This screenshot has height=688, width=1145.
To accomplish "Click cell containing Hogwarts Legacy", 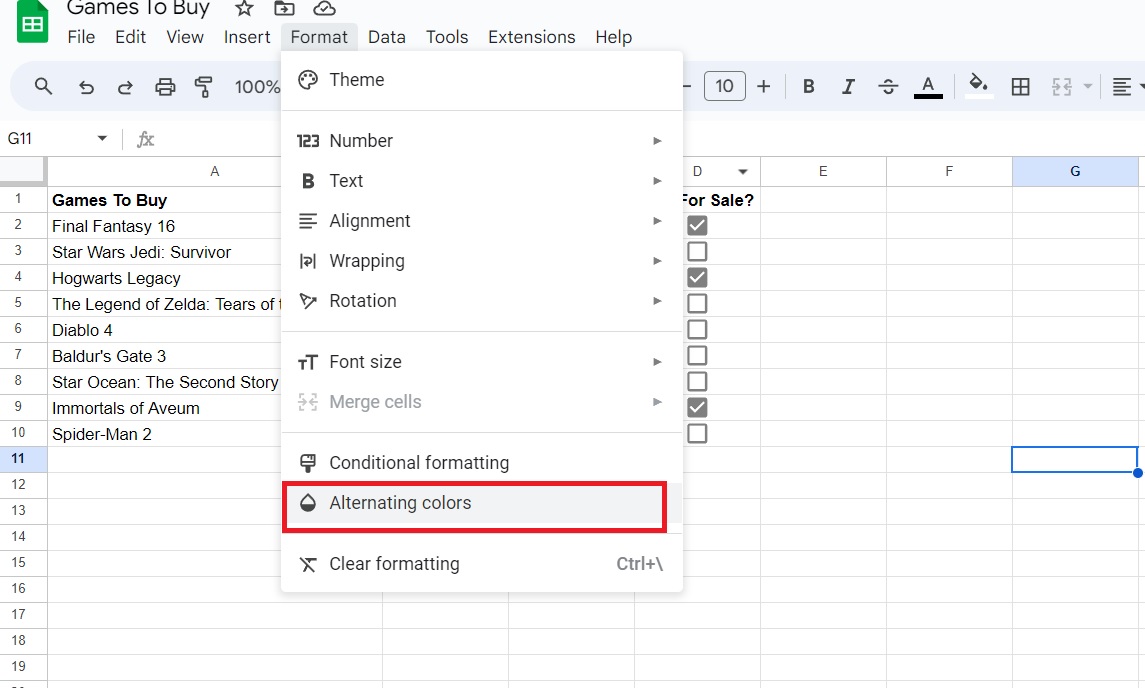I will [165, 278].
